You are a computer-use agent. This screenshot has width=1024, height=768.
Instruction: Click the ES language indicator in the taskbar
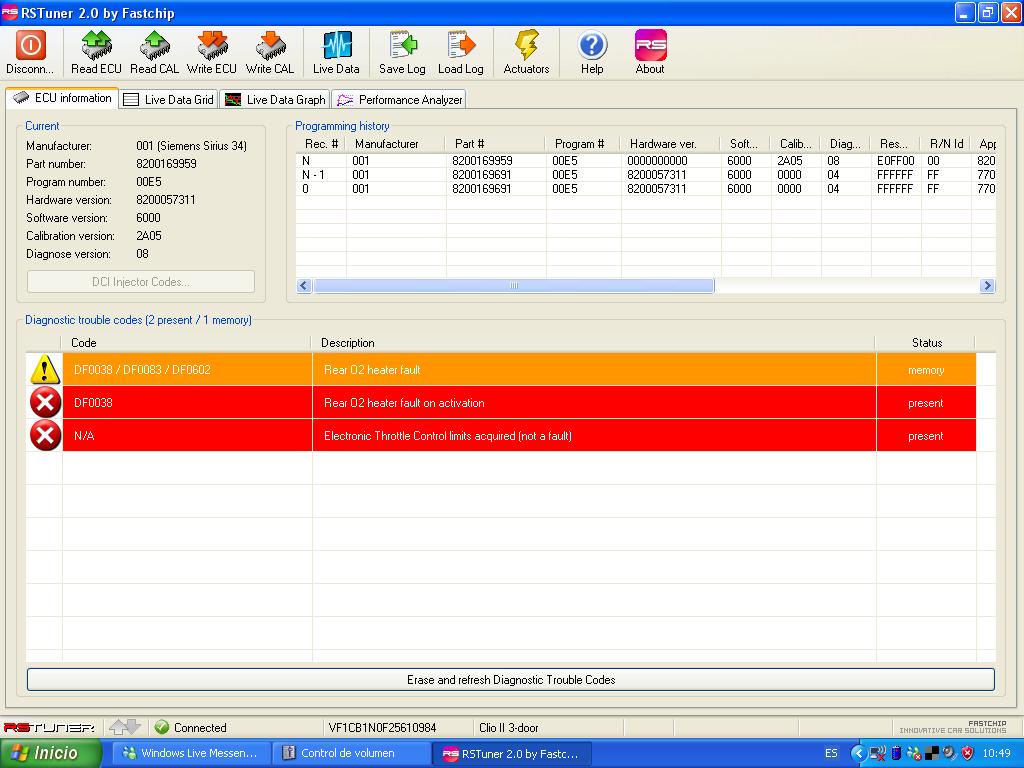pos(831,754)
